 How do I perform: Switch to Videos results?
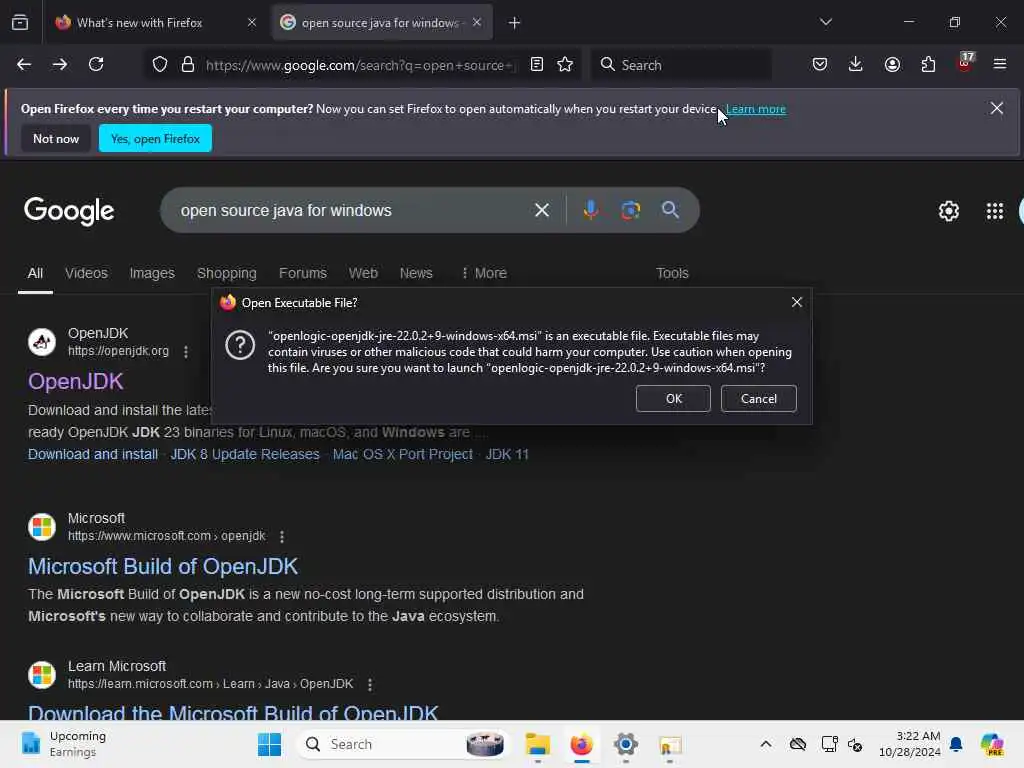pos(86,273)
